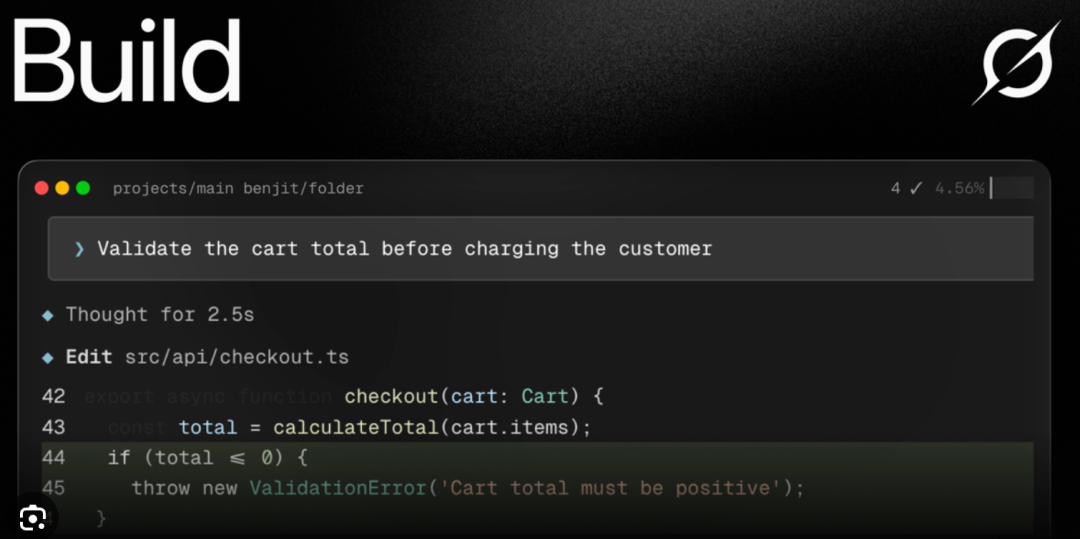1080x539 pixels.
Task: Open image search with the lens icon
Action: tap(33, 517)
